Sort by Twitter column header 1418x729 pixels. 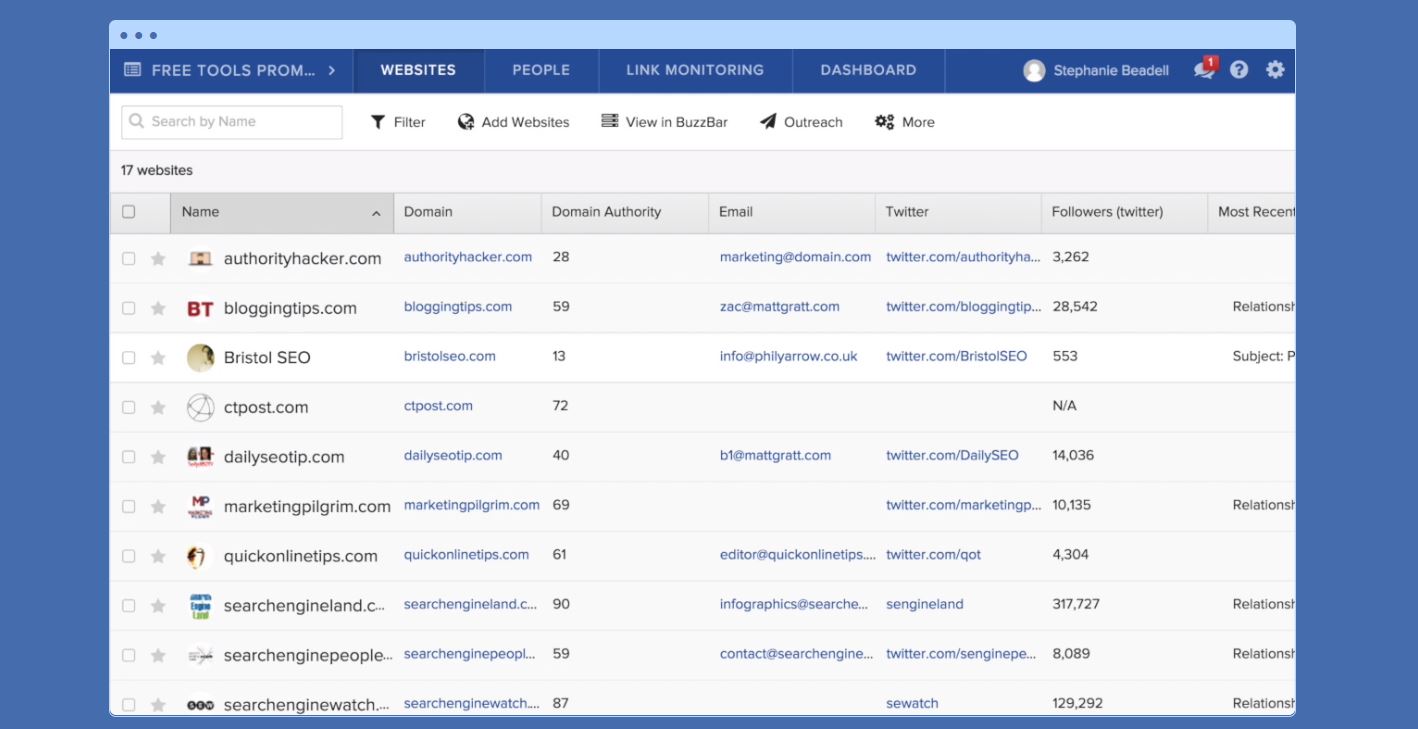pos(958,212)
